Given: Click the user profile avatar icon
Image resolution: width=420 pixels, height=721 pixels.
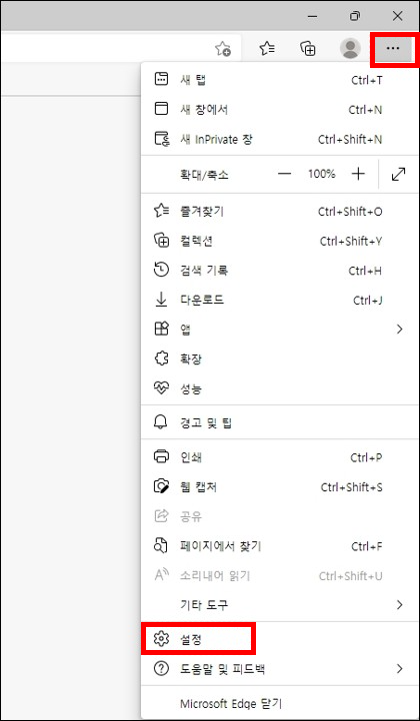Looking at the screenshot, I should click(350, 48).
